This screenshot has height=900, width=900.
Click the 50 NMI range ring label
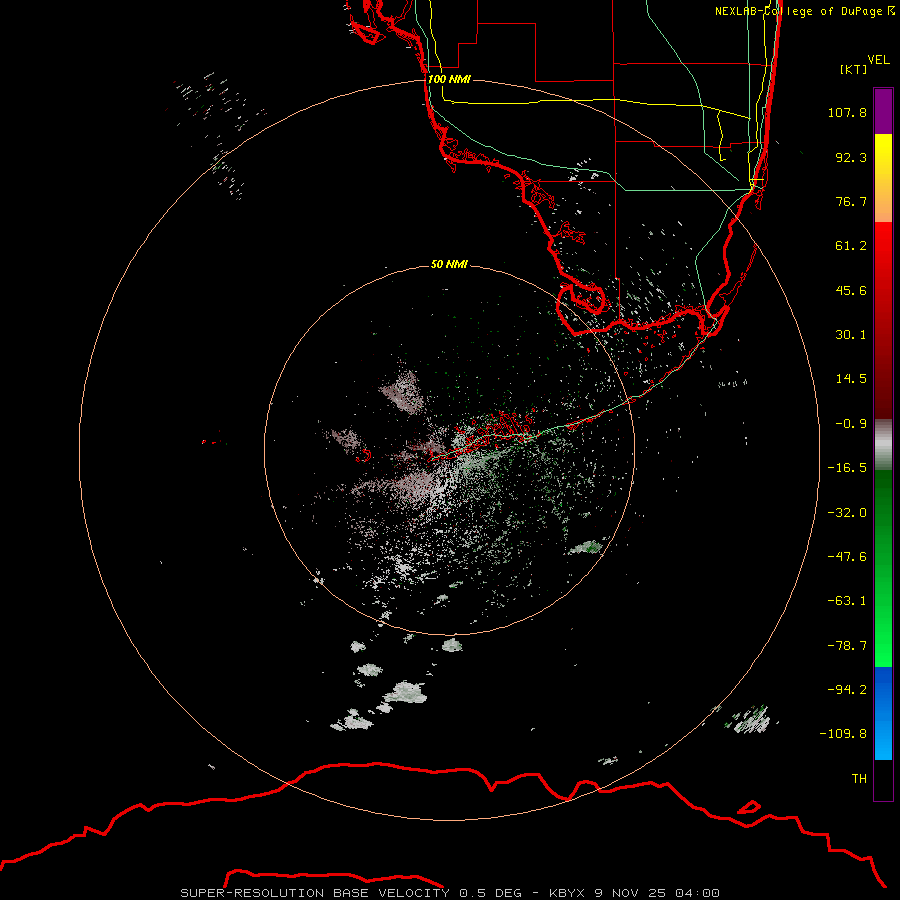click(449, 264)
